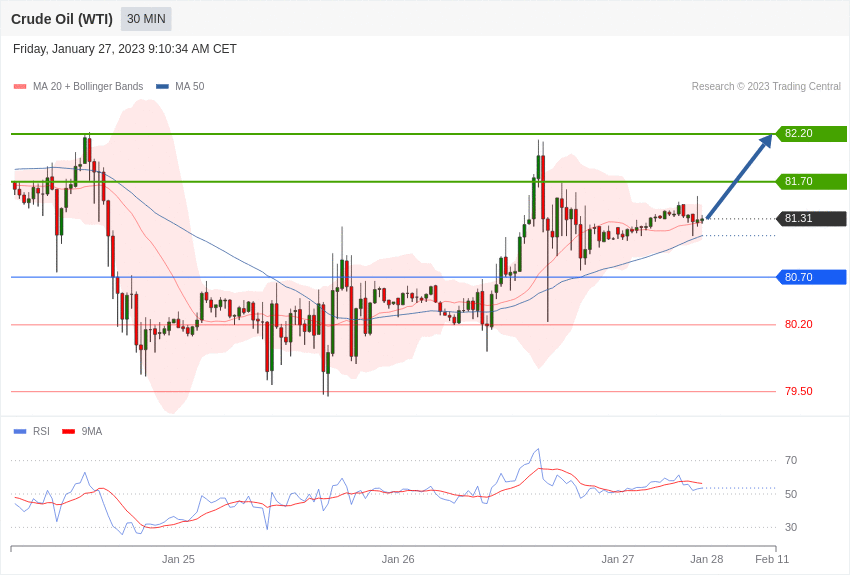Click the 82.20 green resistance label

[x=811, y=133]
